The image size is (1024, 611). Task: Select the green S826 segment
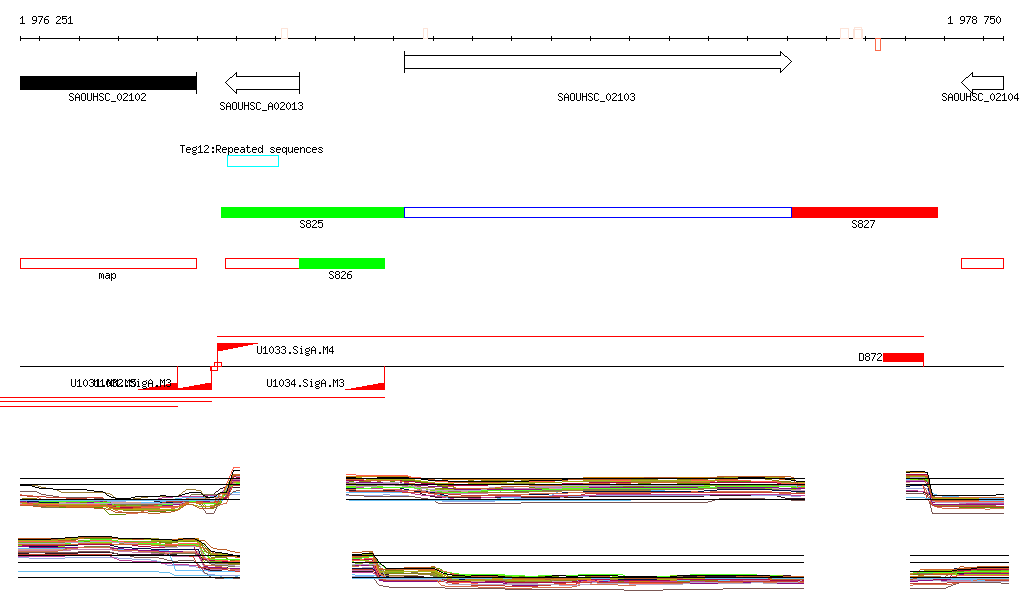pyautogui.click(x=342, y=264)
